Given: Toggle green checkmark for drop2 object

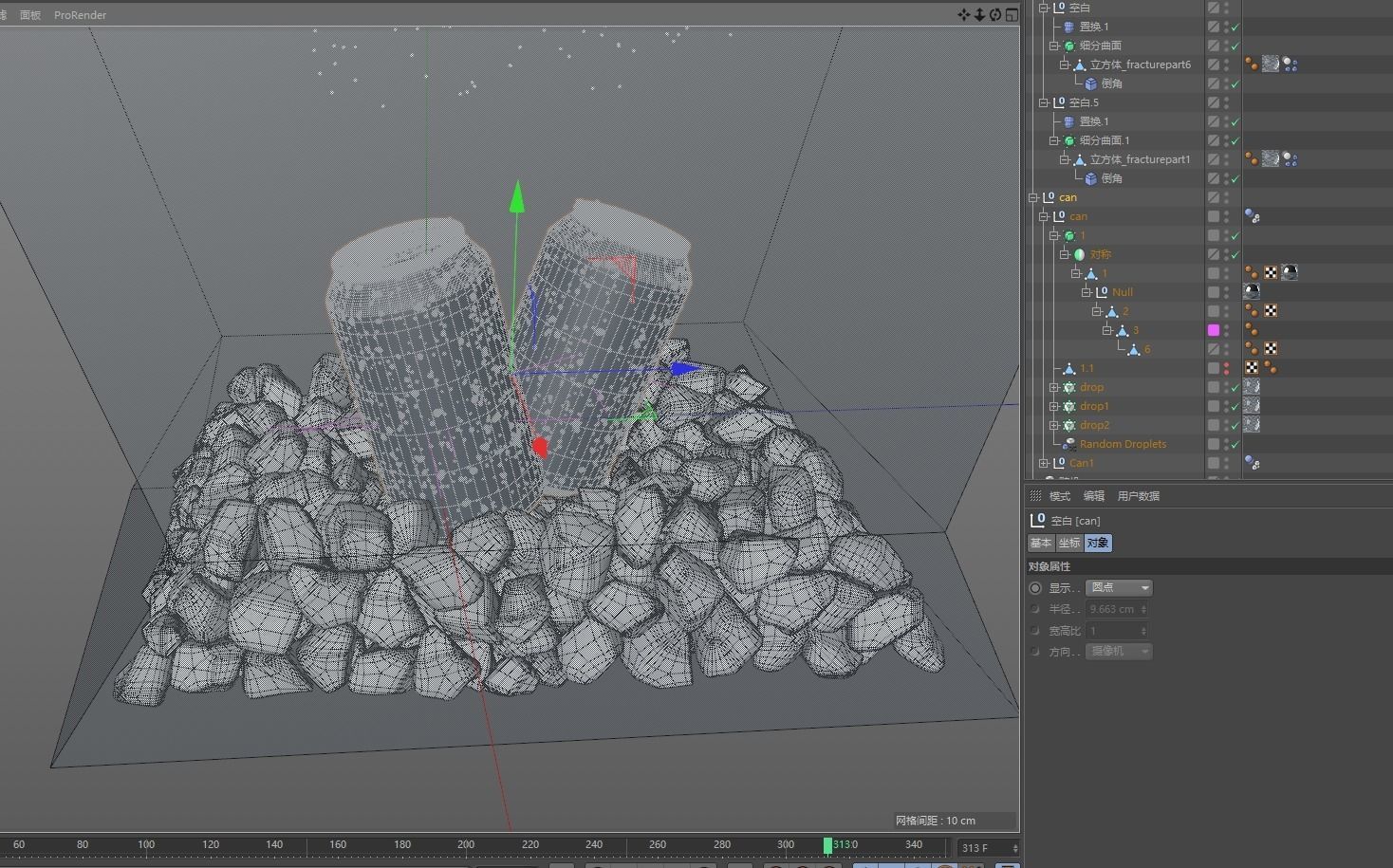Looking at the screenshot, I should click(x=1235, y=426).
